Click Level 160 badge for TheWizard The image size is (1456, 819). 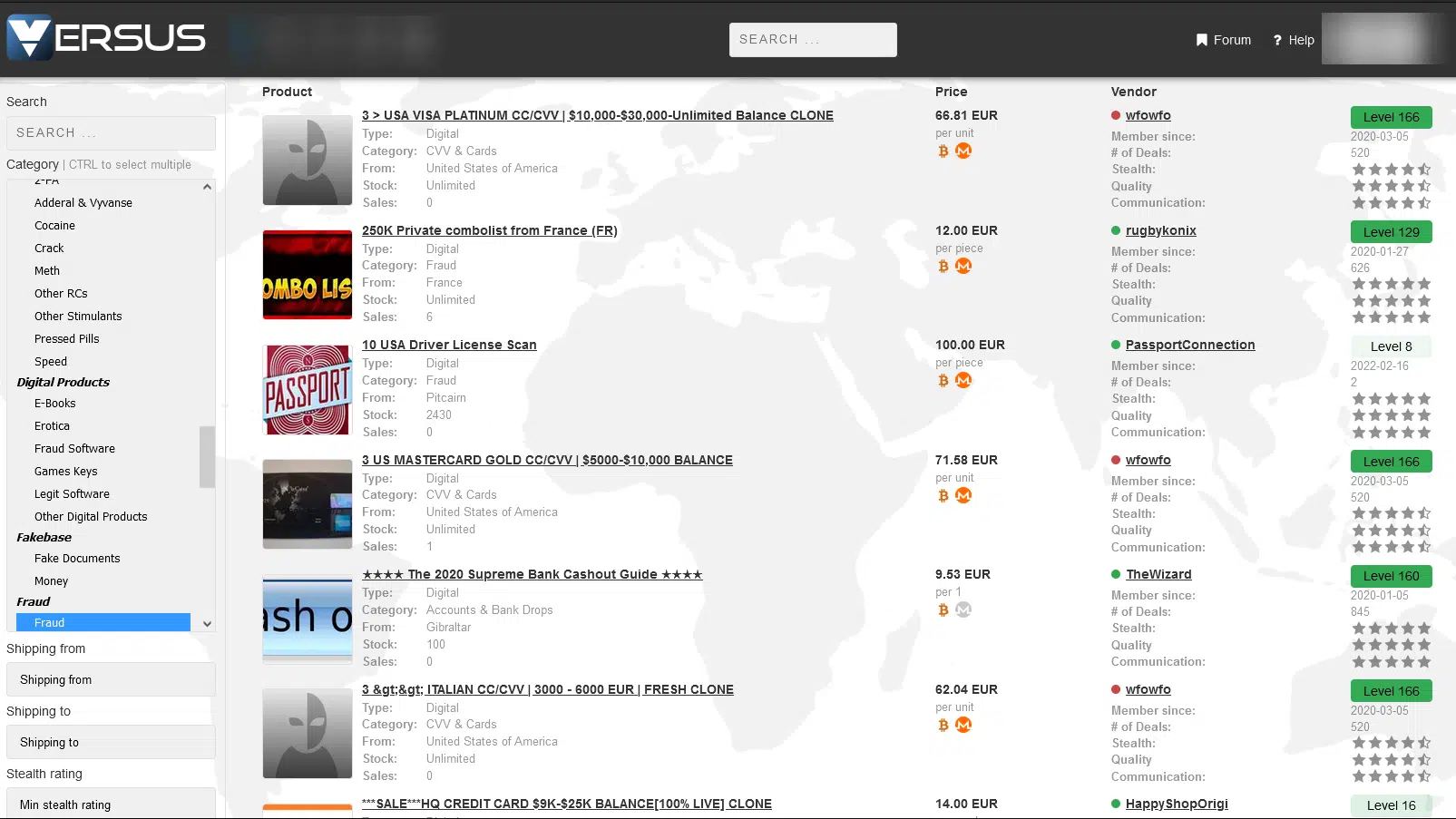click(1391, 576)
